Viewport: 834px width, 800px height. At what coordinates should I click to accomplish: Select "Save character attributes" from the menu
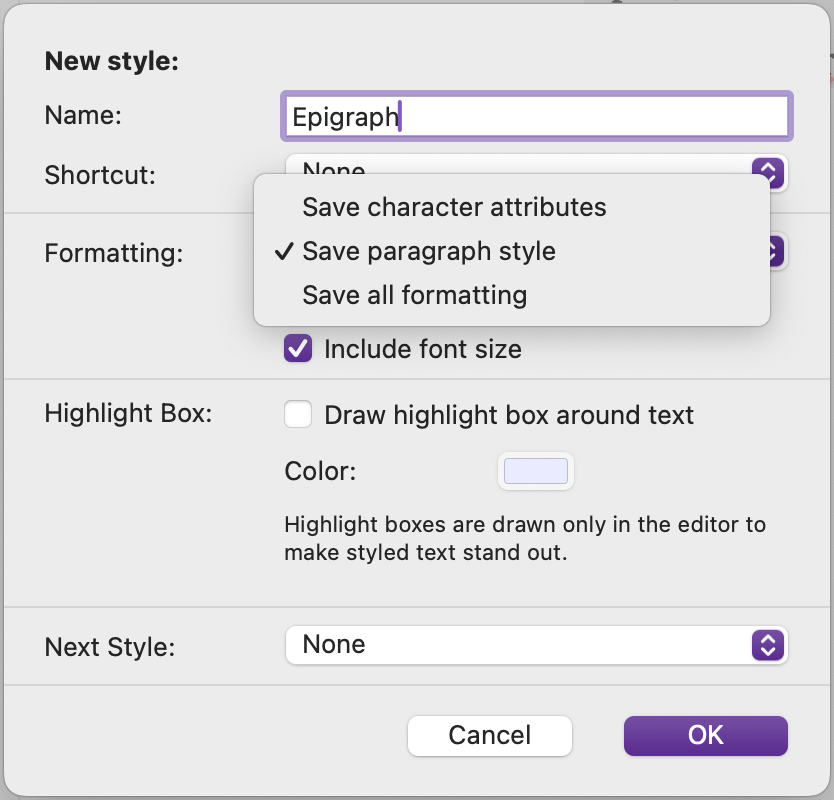point(454,207)
